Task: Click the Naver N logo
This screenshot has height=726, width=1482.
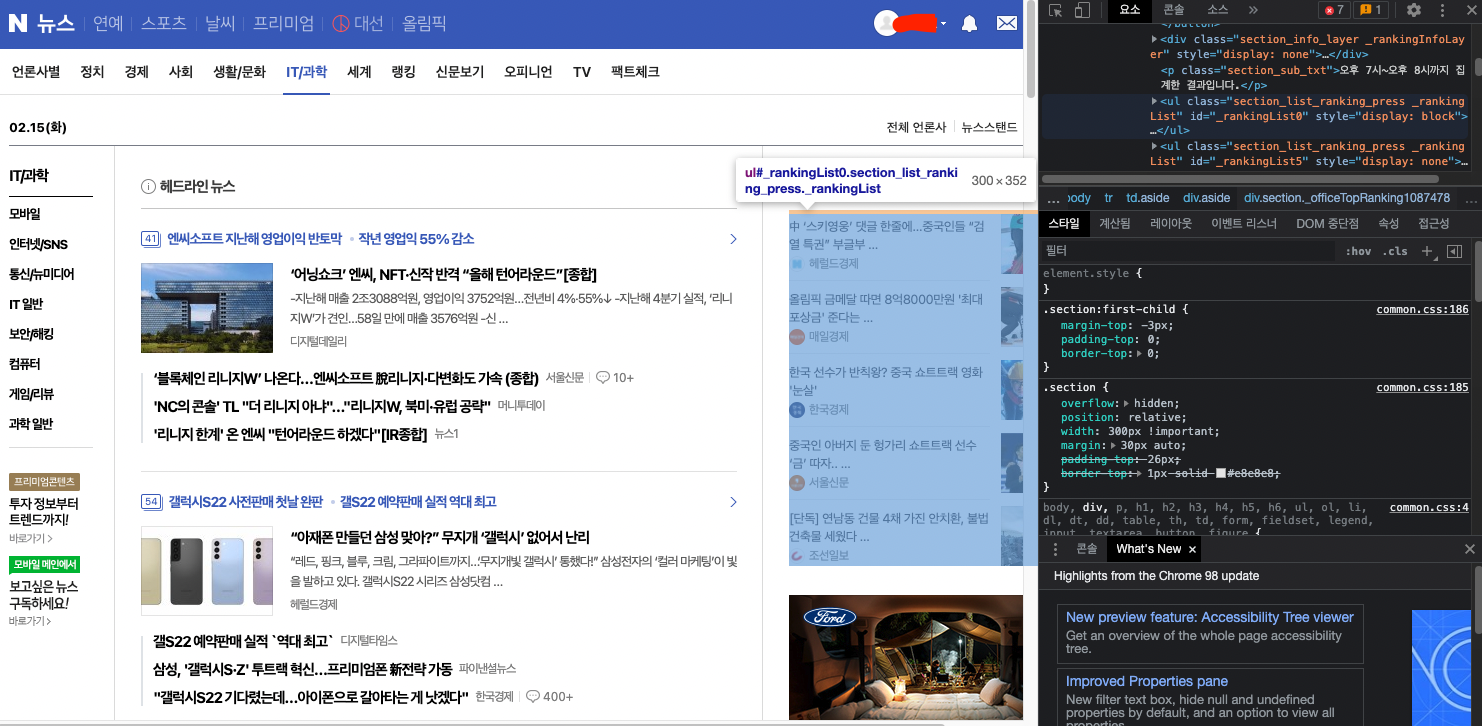Action: coord(18,23)
